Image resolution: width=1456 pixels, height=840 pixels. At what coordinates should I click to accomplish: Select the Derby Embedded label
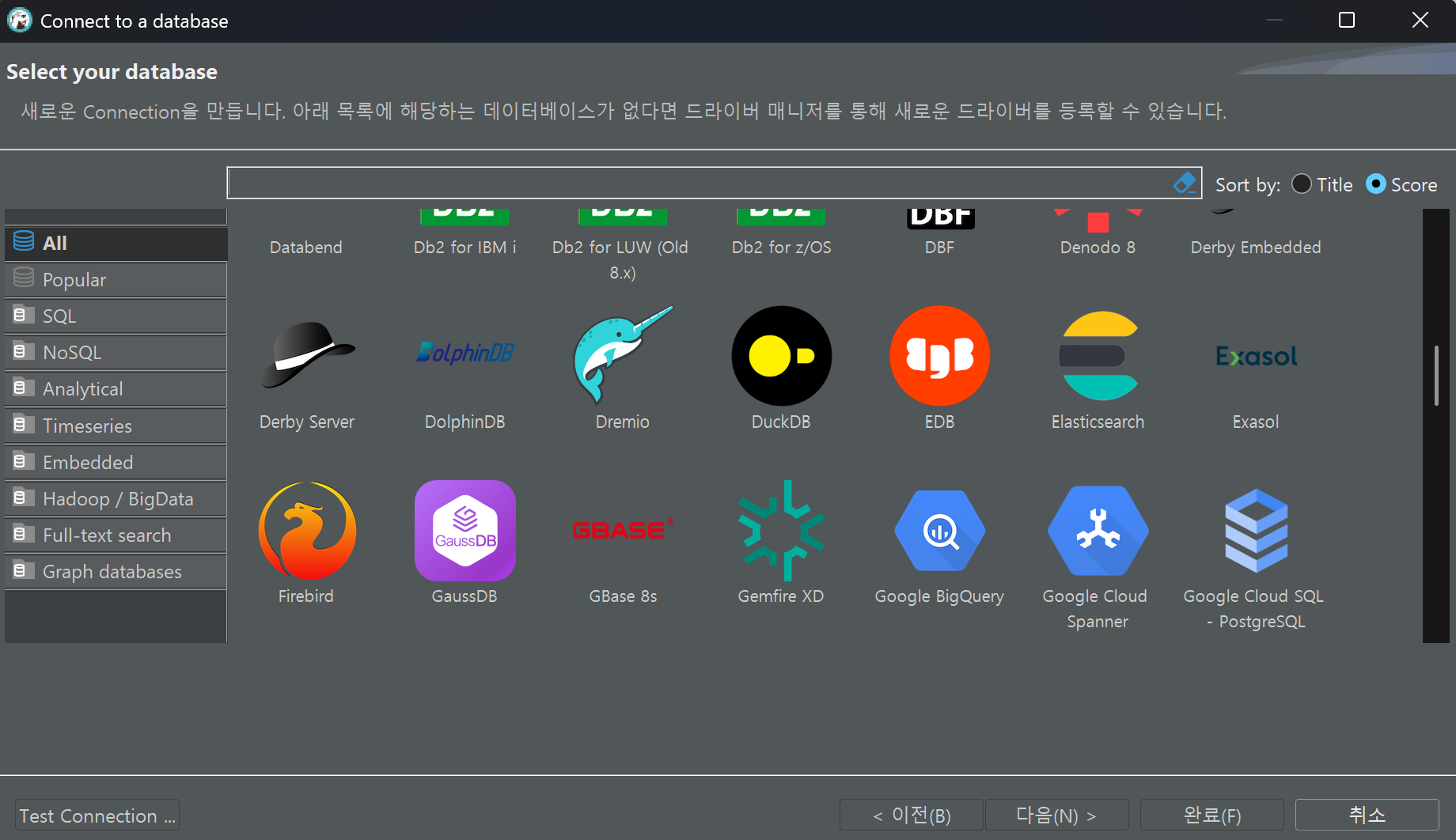pyautogui.click(x=1256, y=248)
